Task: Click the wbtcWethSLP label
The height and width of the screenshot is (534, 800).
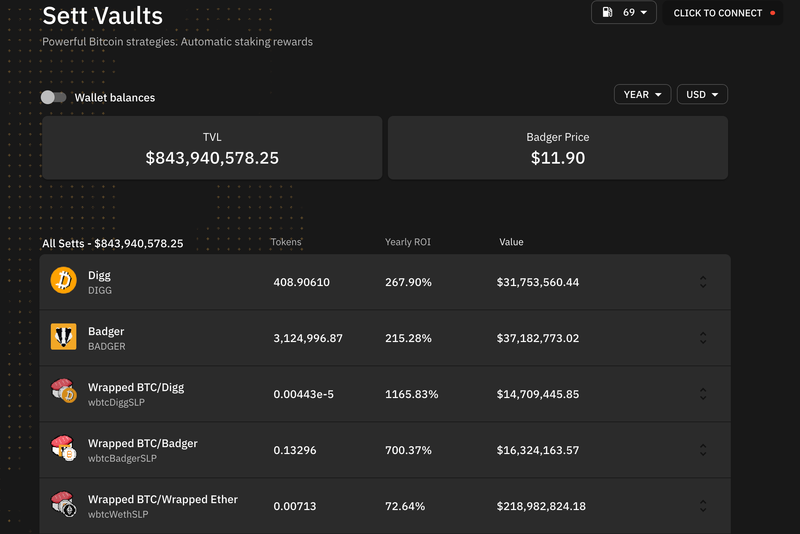Action: 118,514
